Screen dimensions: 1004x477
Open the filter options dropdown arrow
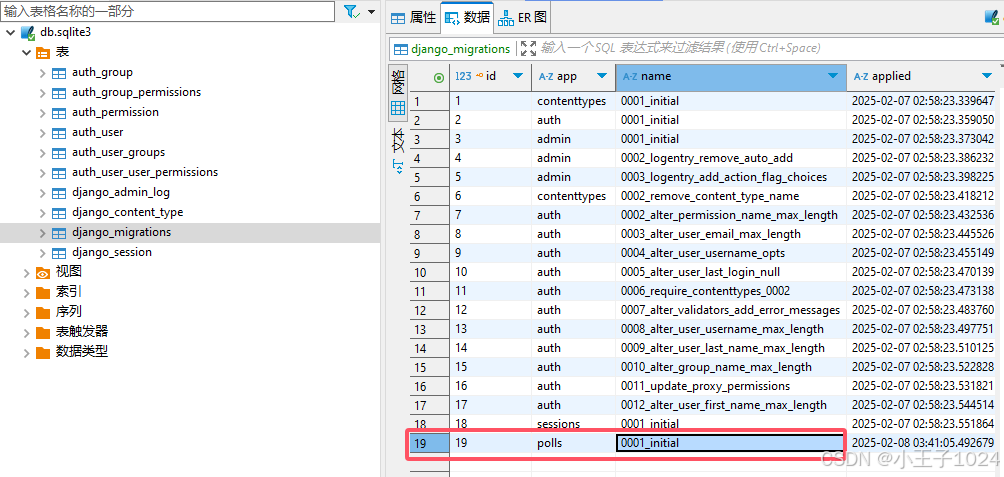click(371, 12)
